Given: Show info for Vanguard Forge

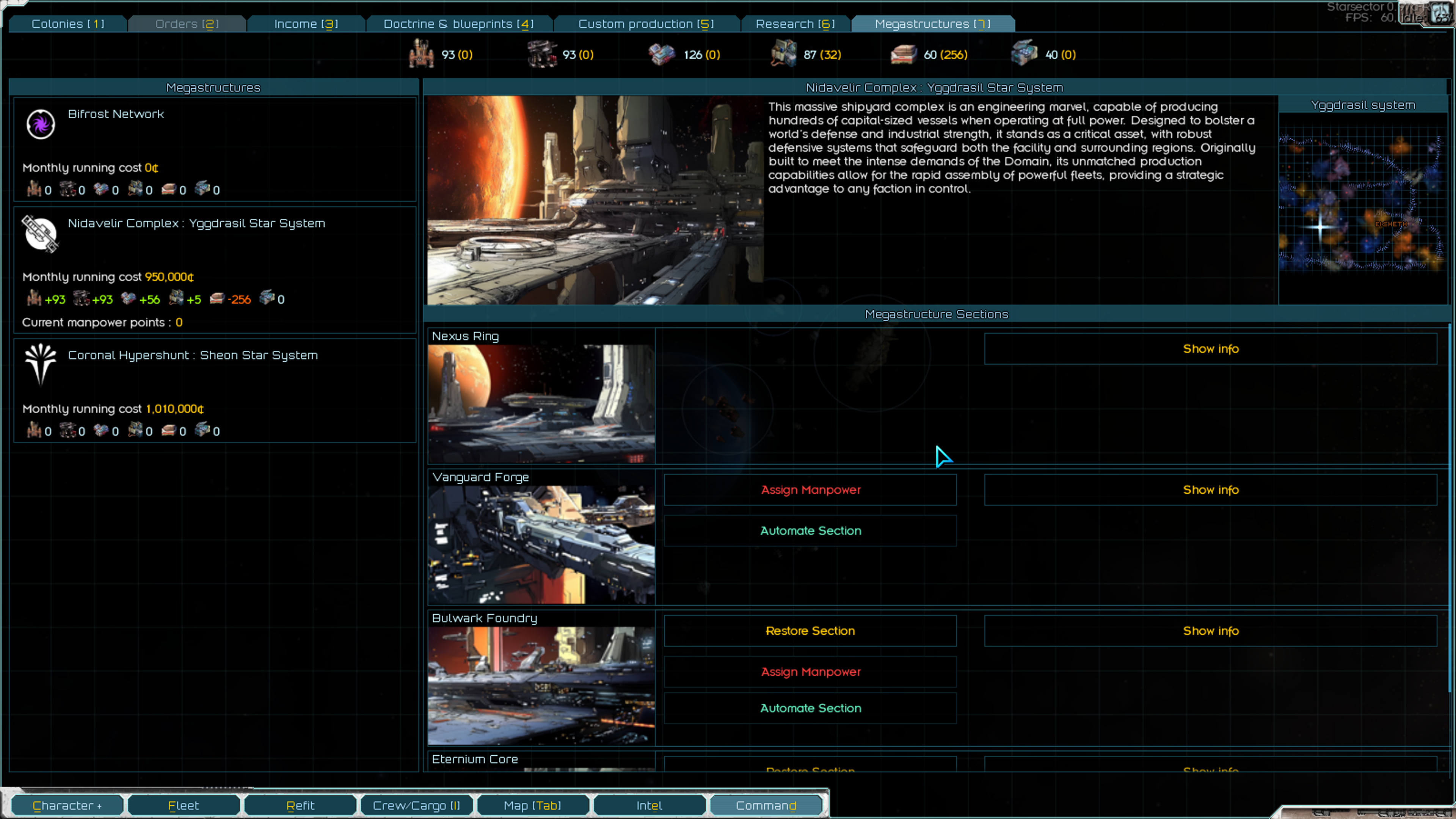Looking at the screenshot, I should (1210, 490).
